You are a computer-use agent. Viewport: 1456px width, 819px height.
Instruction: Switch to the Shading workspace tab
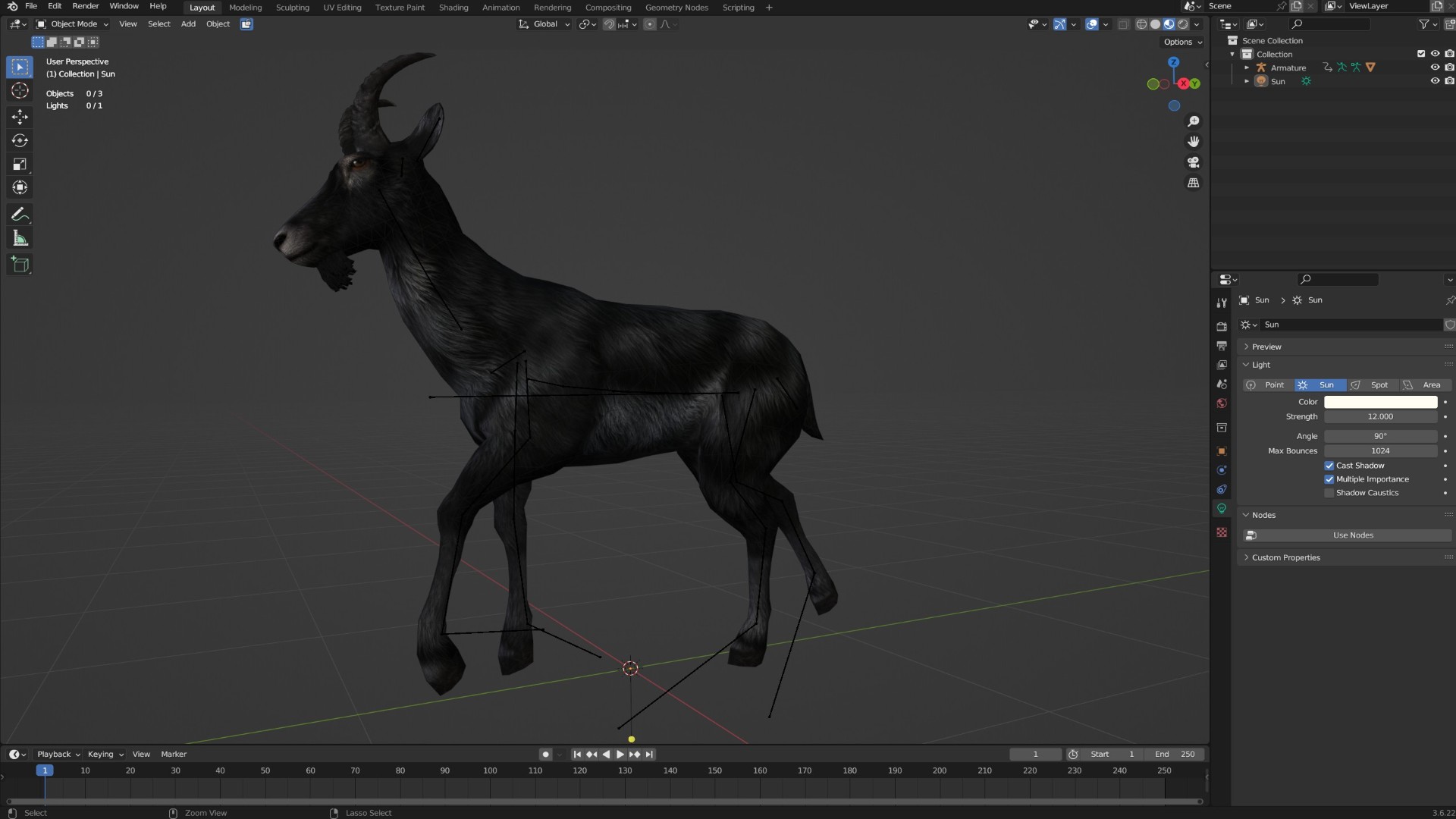pos(453,8)
